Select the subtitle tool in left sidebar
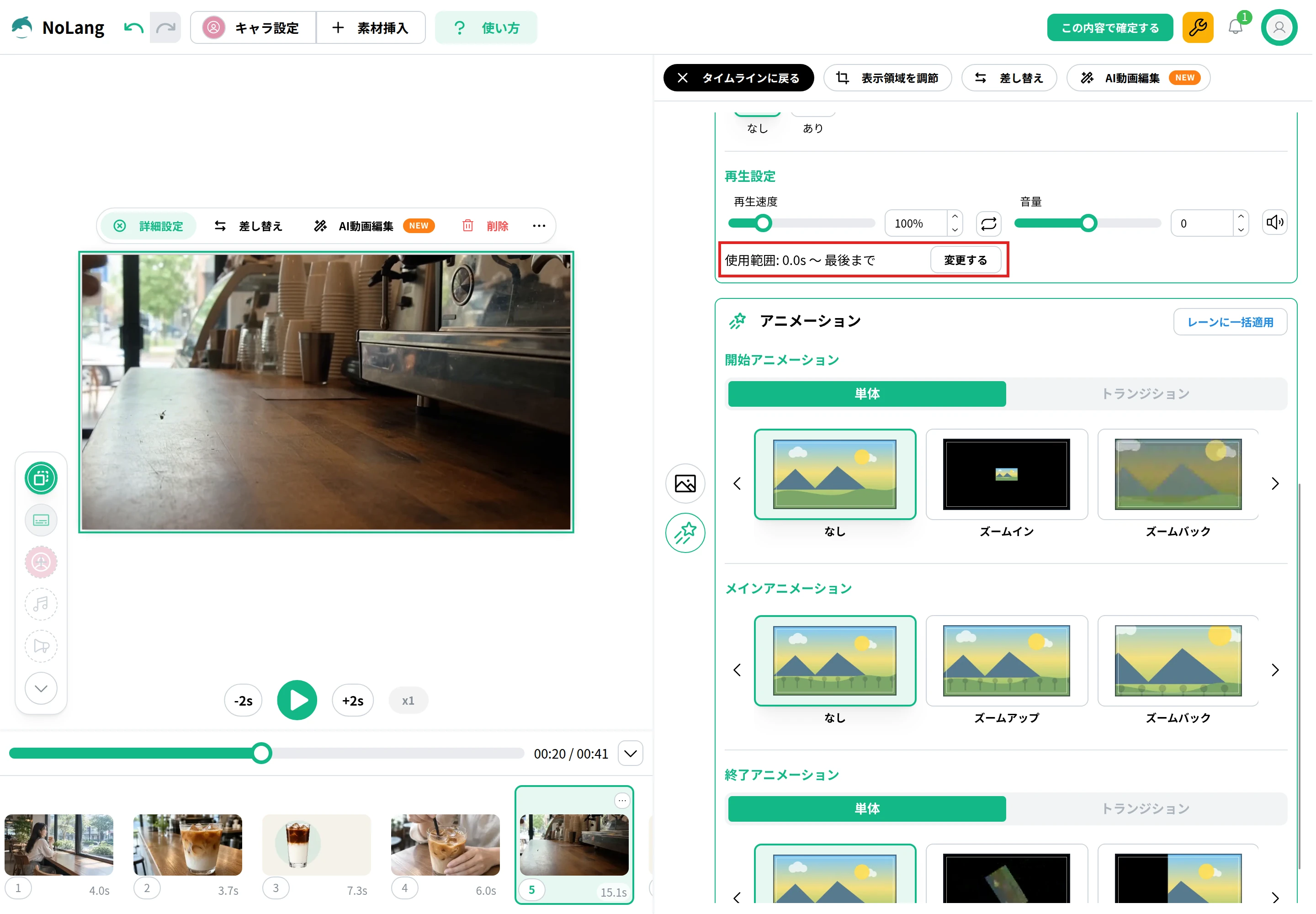The height and width of the screenshot is (914, 1316). [41, 520]
